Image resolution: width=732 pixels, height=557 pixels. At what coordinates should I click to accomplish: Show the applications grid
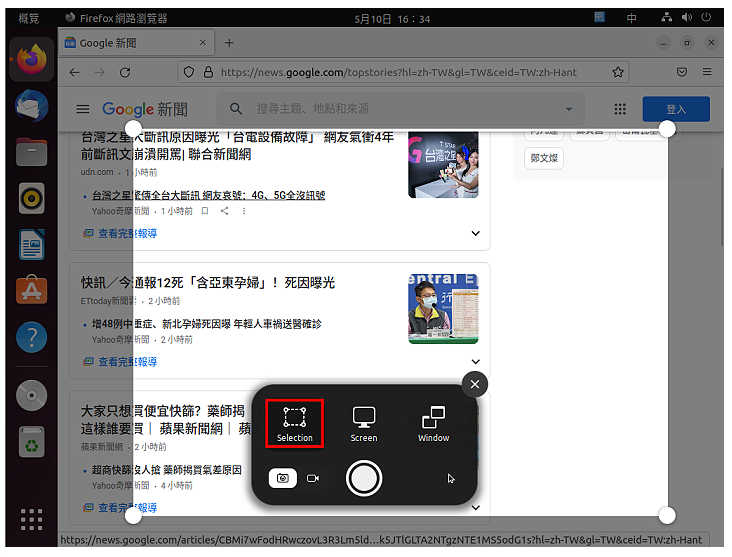tap(32, 520)
